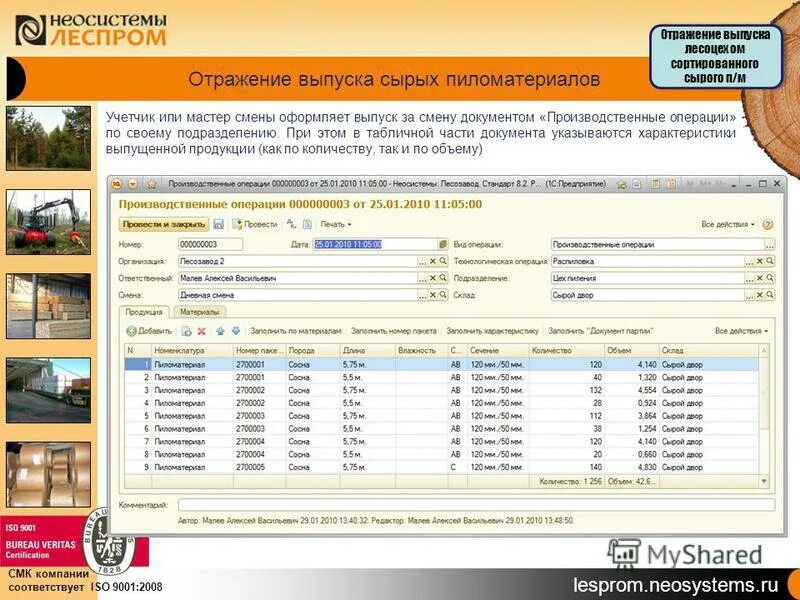Sort by the Объем column header
This screenshot has width=800, height=600.
tap(632, 351)
